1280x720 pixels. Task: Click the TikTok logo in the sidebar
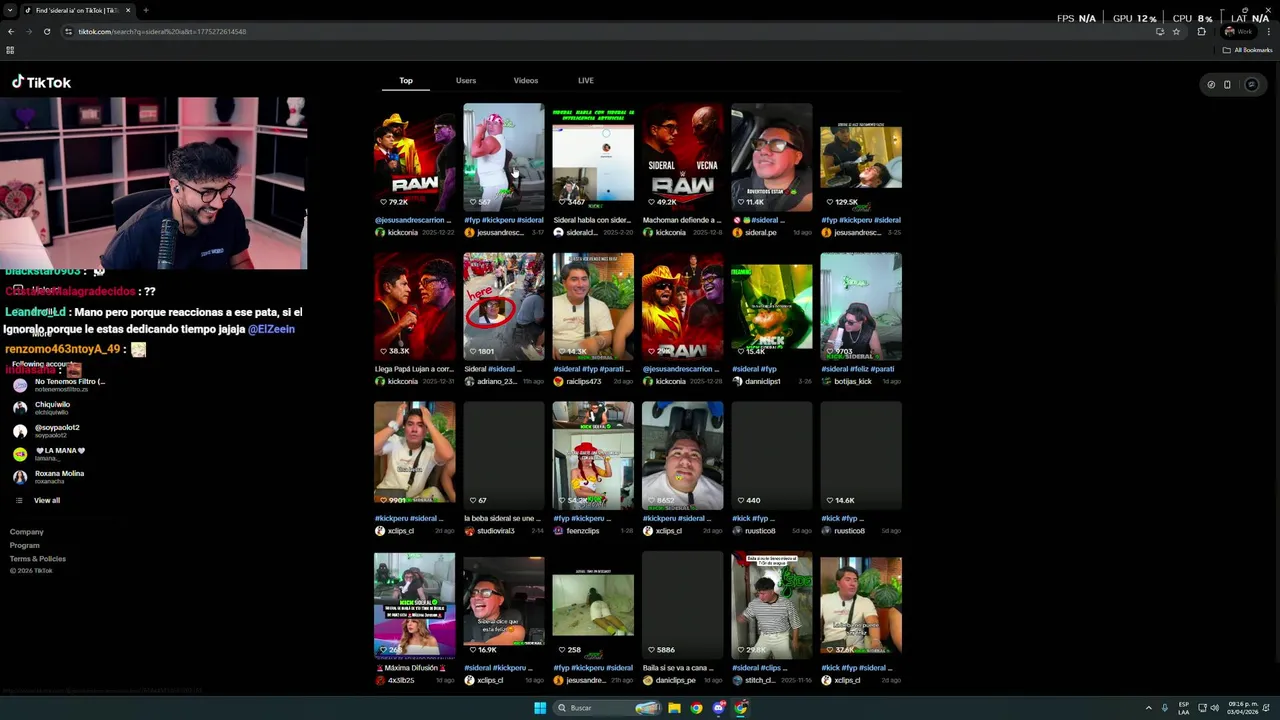click(x=41, y=82)
